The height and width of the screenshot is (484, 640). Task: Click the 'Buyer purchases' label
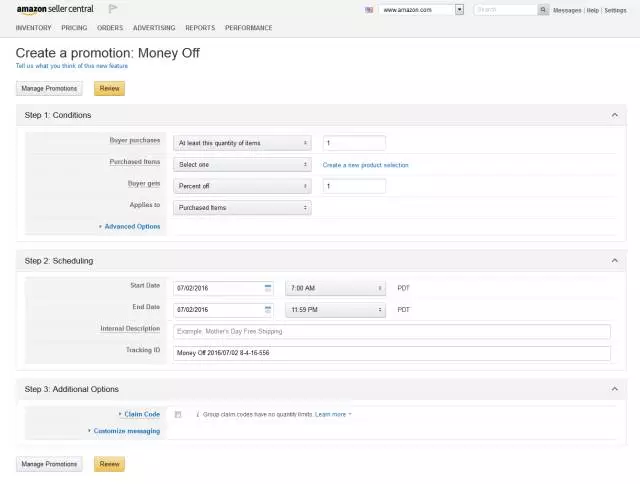click(135, 140)
